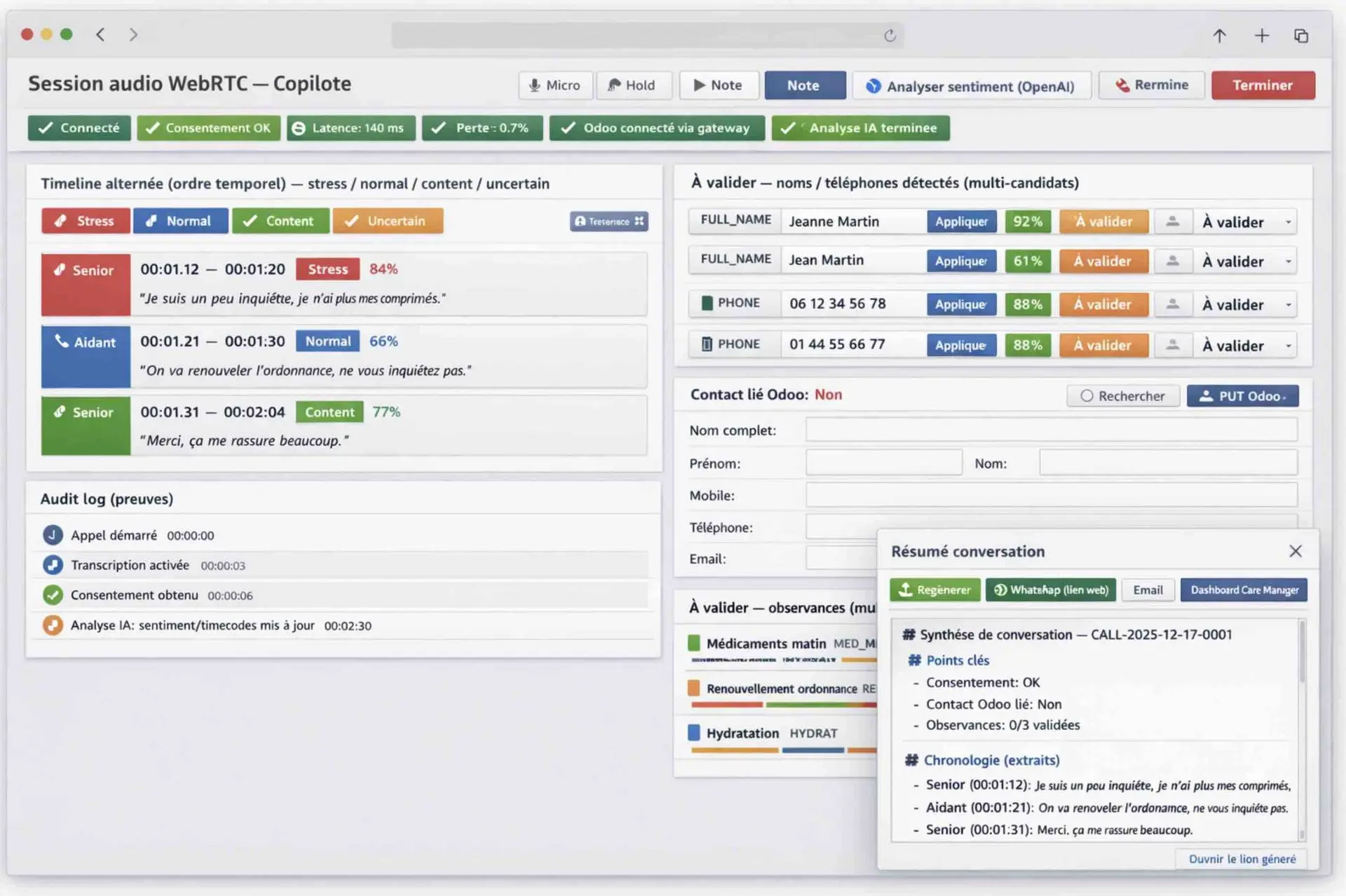The height and width of the screenshot is (896, 1346).
Task: Click the Nom complet input field
Action: (1051, 430)
